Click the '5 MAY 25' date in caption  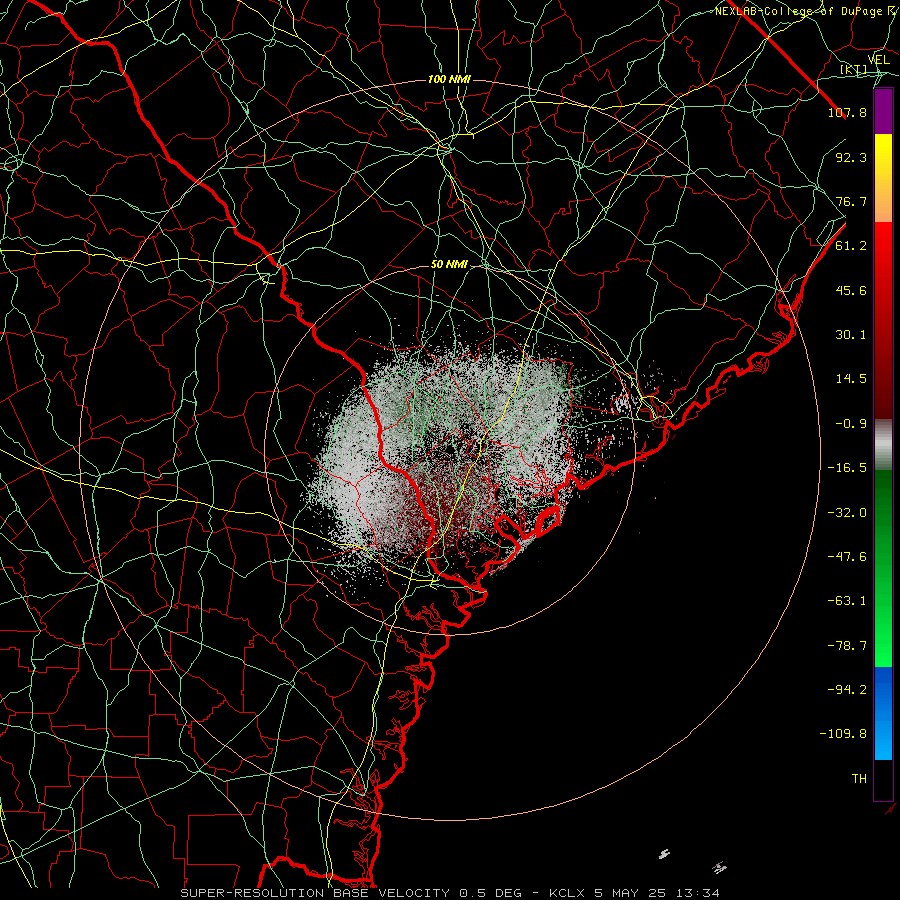(631, 893)
